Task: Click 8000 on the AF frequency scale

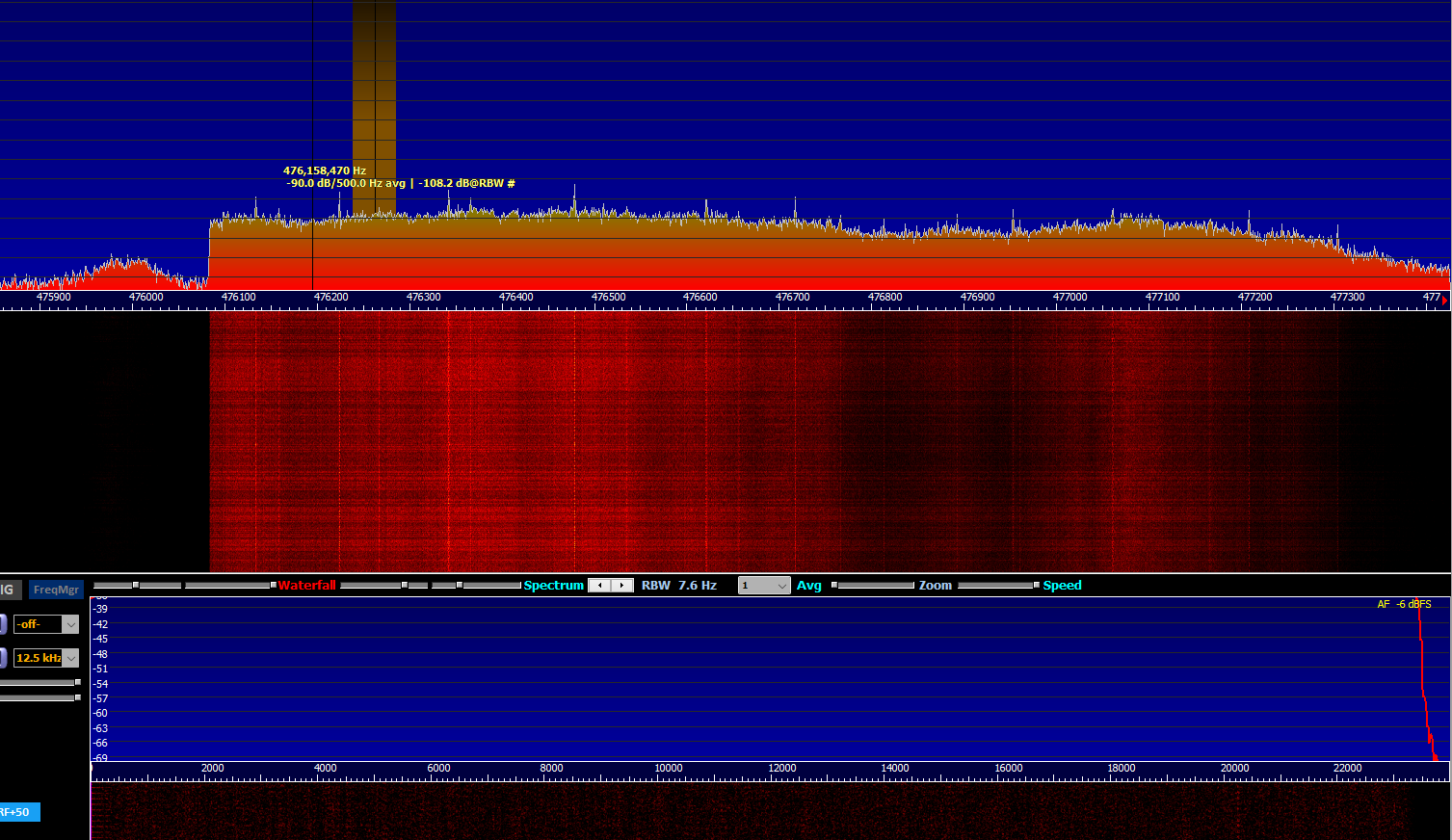Action: [551, 768]
